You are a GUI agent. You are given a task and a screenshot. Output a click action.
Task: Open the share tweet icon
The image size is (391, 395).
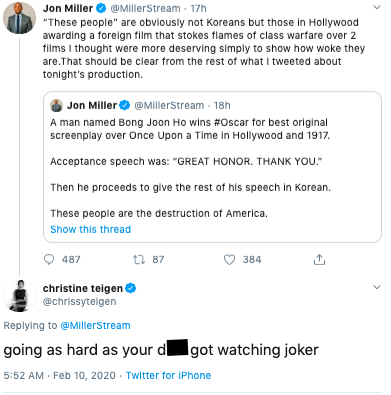[x=319, y=259]
